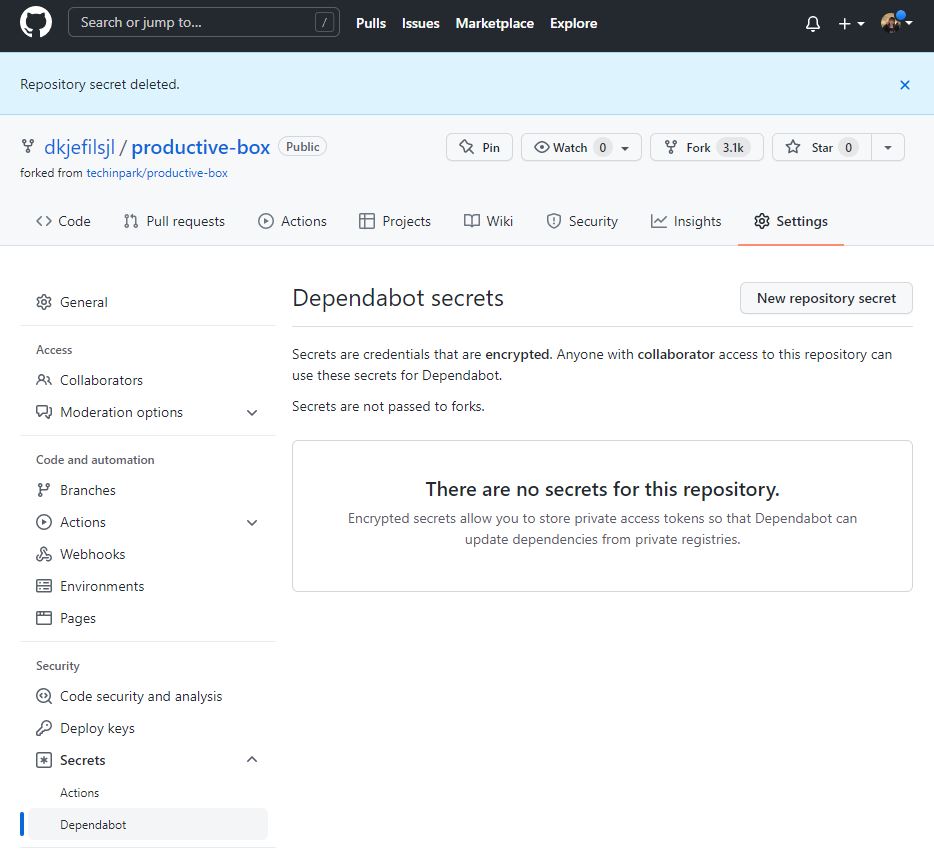This screenshot has width=934, height=856.
Task: Click the Collaborators people icon
Action: click(x=43, y=380)
